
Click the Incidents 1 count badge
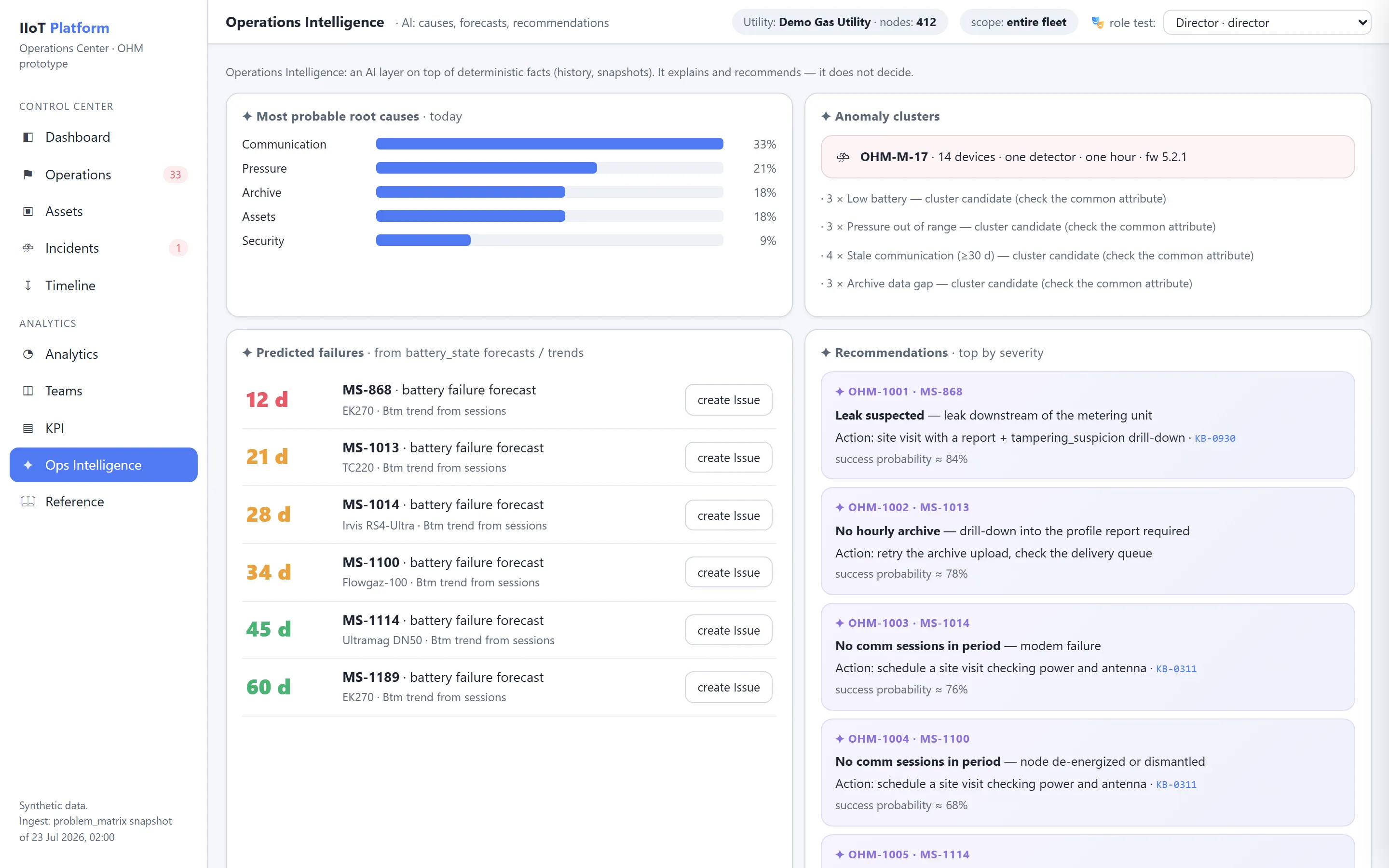tap(178, 248)
